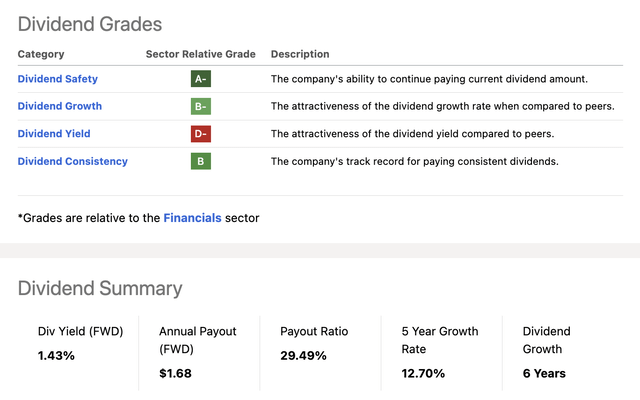Open the Dividend Consistency category link
This screenshot has height=400, width=640.
[73, 161]
